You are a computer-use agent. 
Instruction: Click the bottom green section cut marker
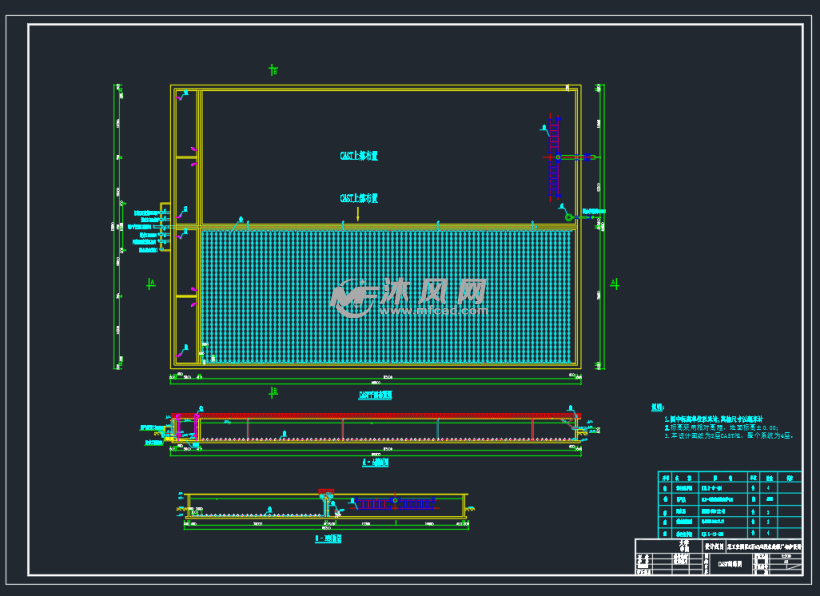click(273, 392)
